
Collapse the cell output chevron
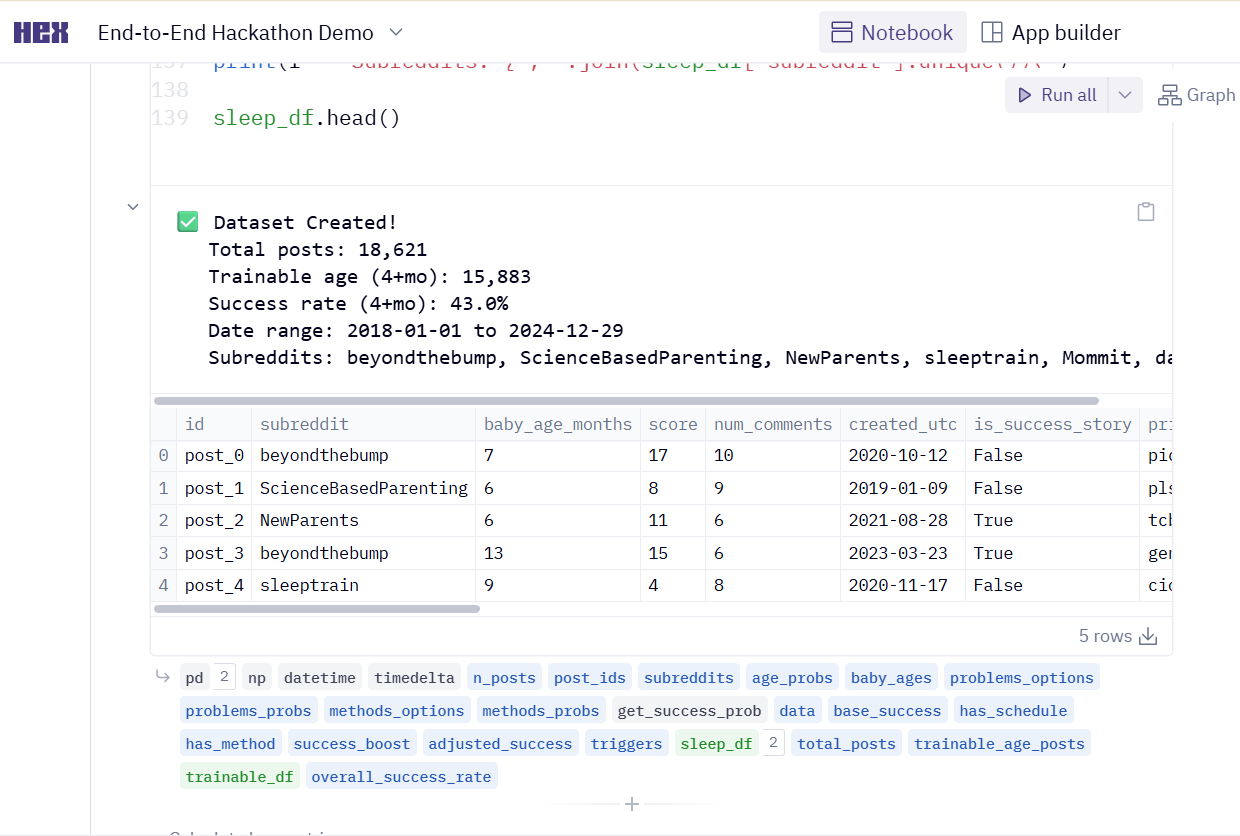pyautogui.click(x=132, y=207)
